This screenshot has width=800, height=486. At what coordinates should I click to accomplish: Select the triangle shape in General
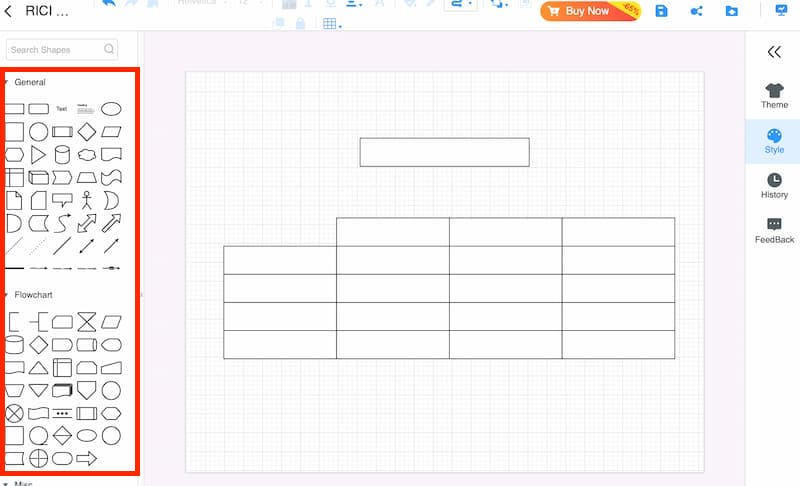[x=38, y=155]
